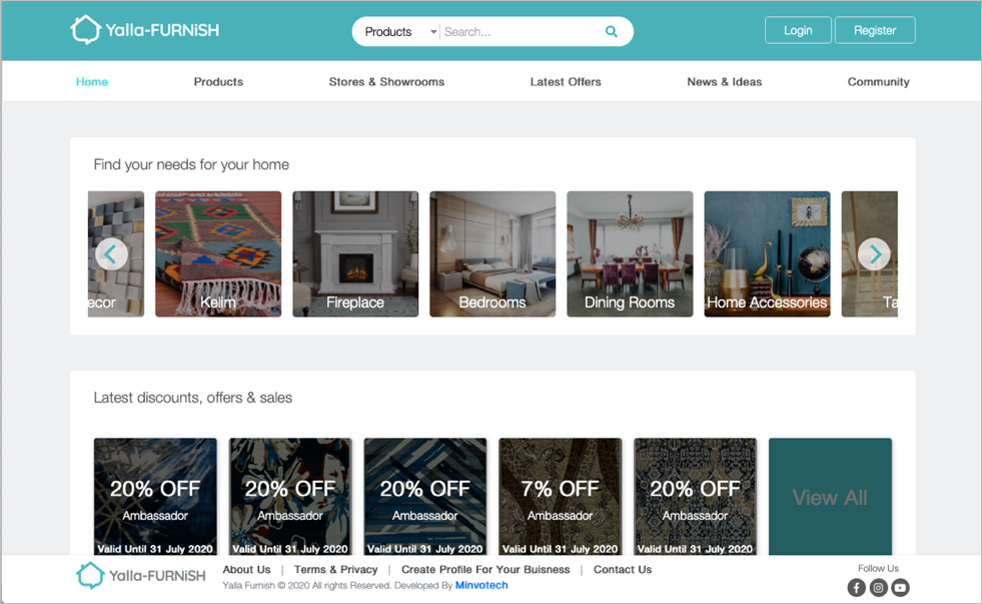Expand the Products search category dropdown

pos(401,31)
